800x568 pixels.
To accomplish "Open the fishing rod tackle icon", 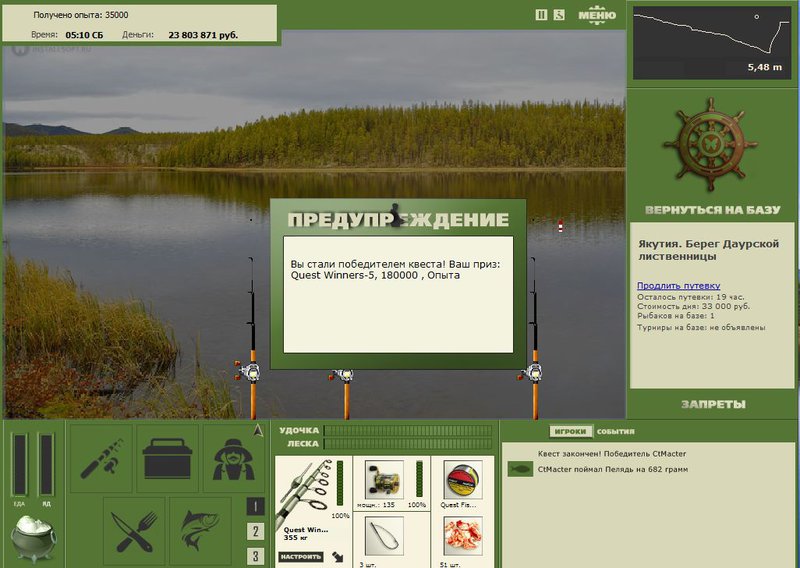I will (101, 458).
